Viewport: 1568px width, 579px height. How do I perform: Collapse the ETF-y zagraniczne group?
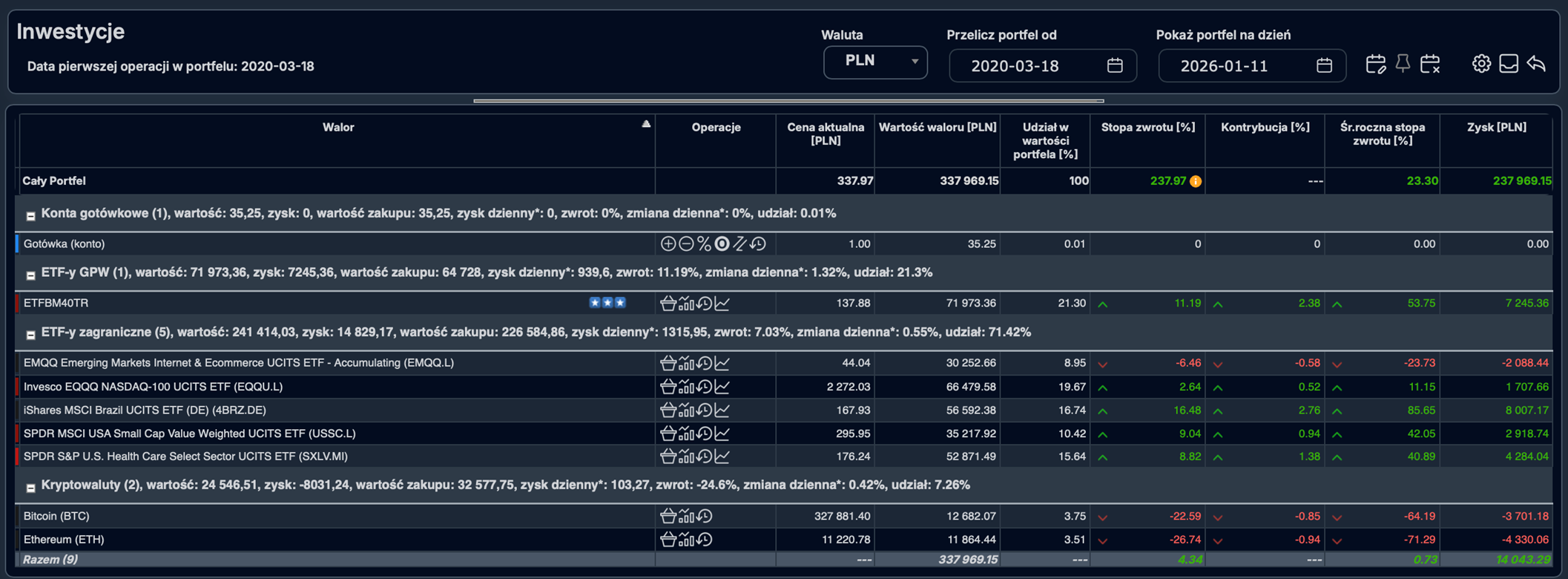(30, 335)
